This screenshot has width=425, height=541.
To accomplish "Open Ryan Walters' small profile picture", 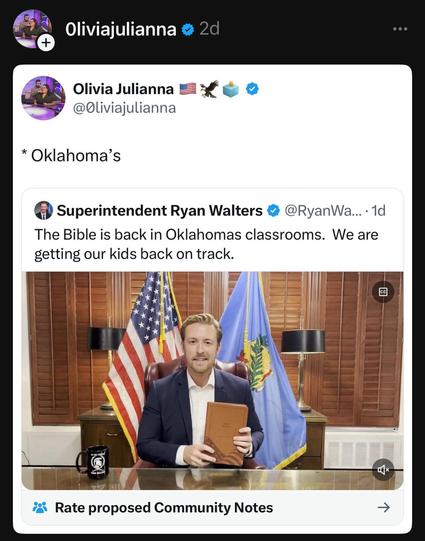I will tap(43, 210).
